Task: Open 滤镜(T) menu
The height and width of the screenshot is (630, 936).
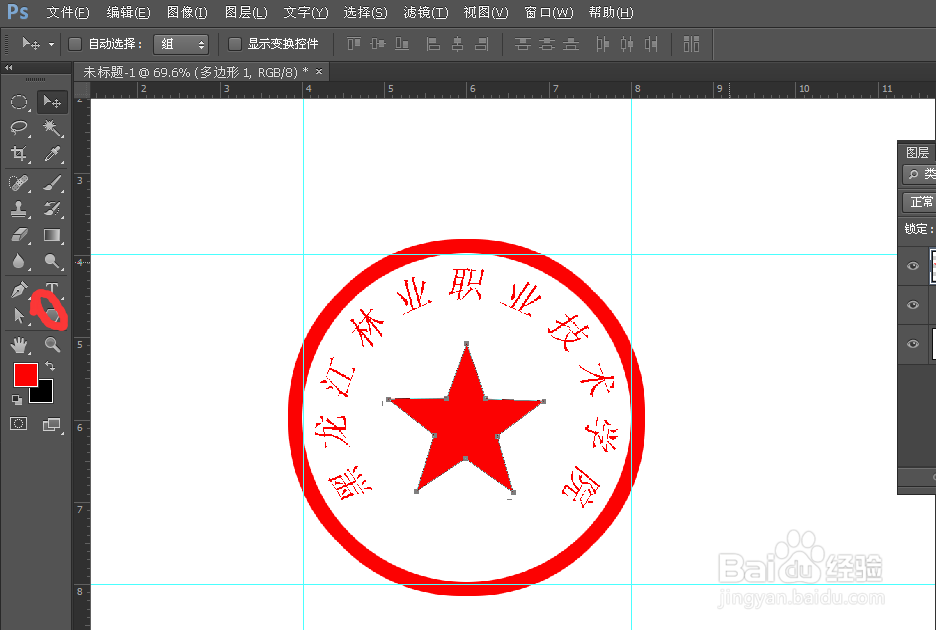Action: coord(426,13)
